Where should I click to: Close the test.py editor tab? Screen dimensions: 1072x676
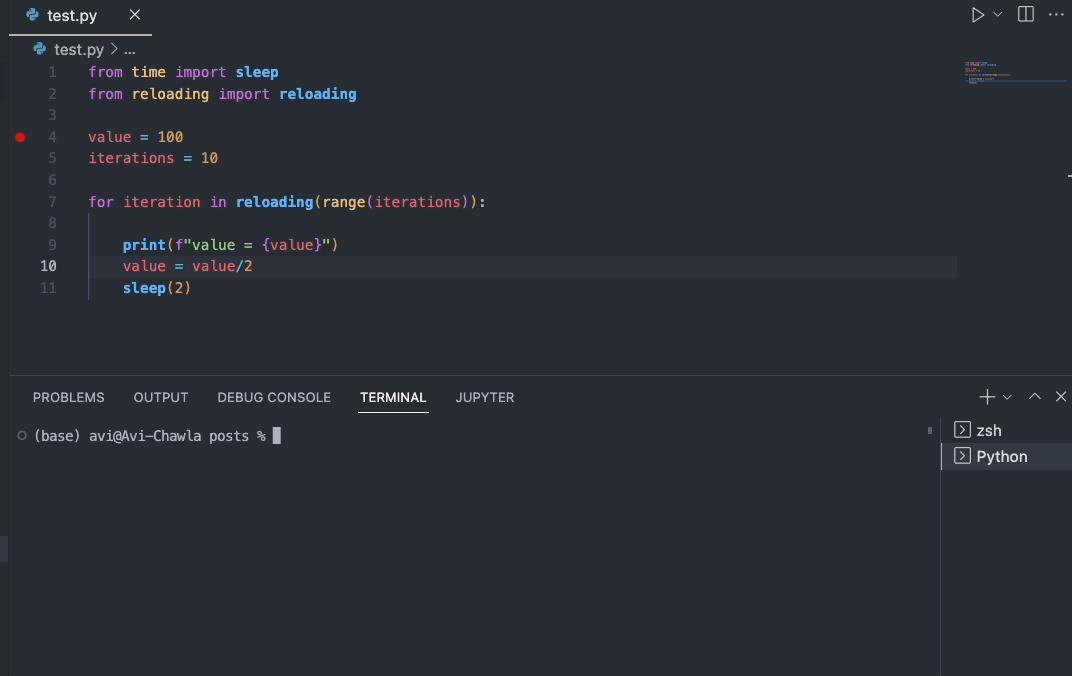(x=136, y=15)
